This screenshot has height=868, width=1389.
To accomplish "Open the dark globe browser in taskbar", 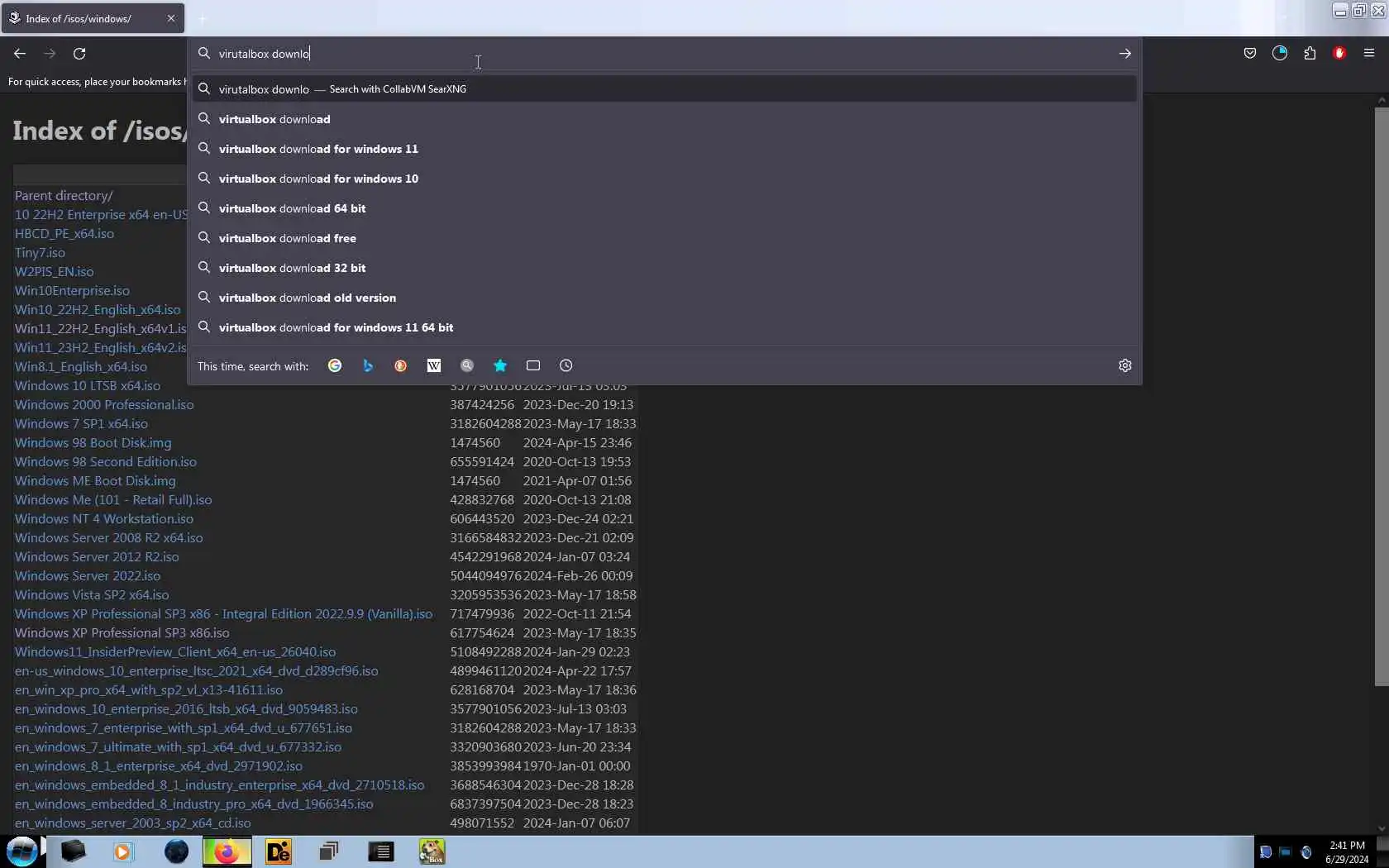I will pos(176,851).
